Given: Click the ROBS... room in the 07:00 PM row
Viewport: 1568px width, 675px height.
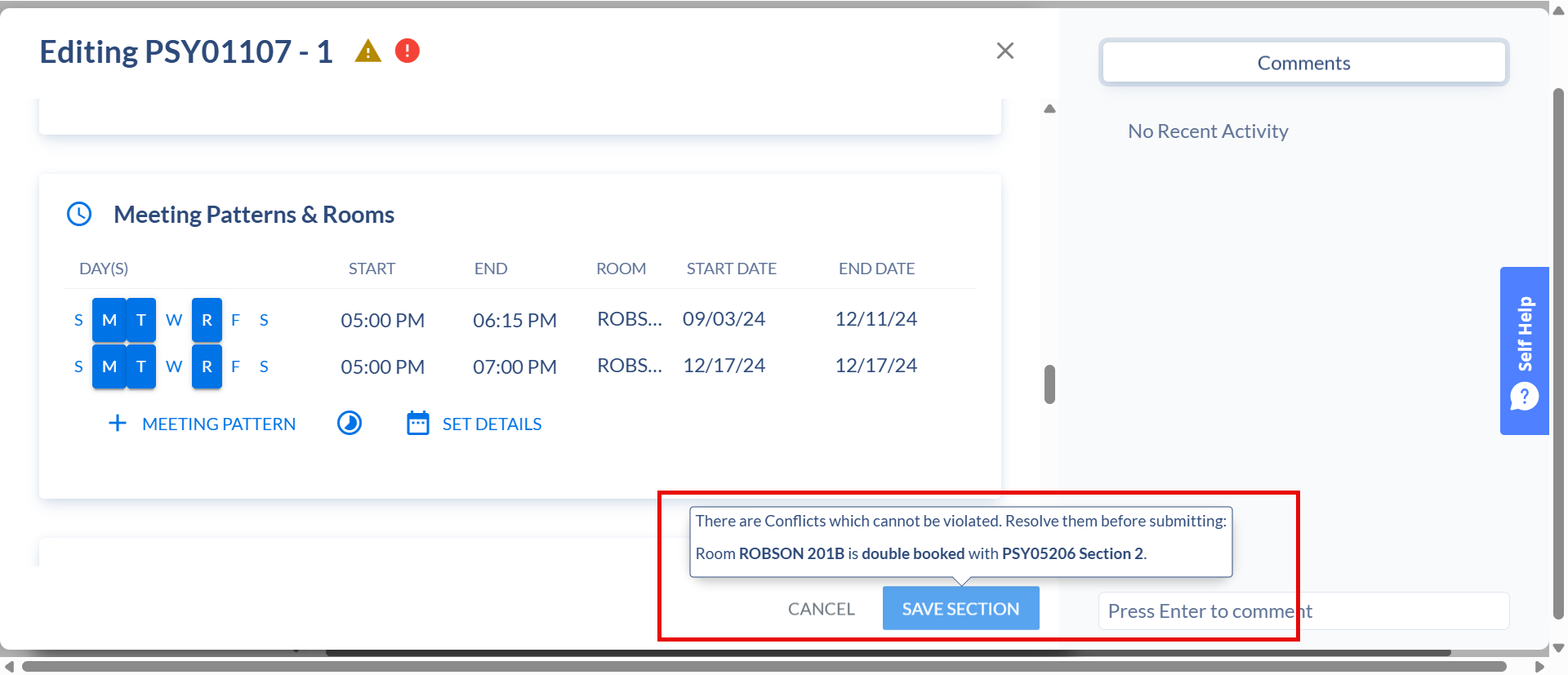Looking at the screenshot, I should pos(630,366).
